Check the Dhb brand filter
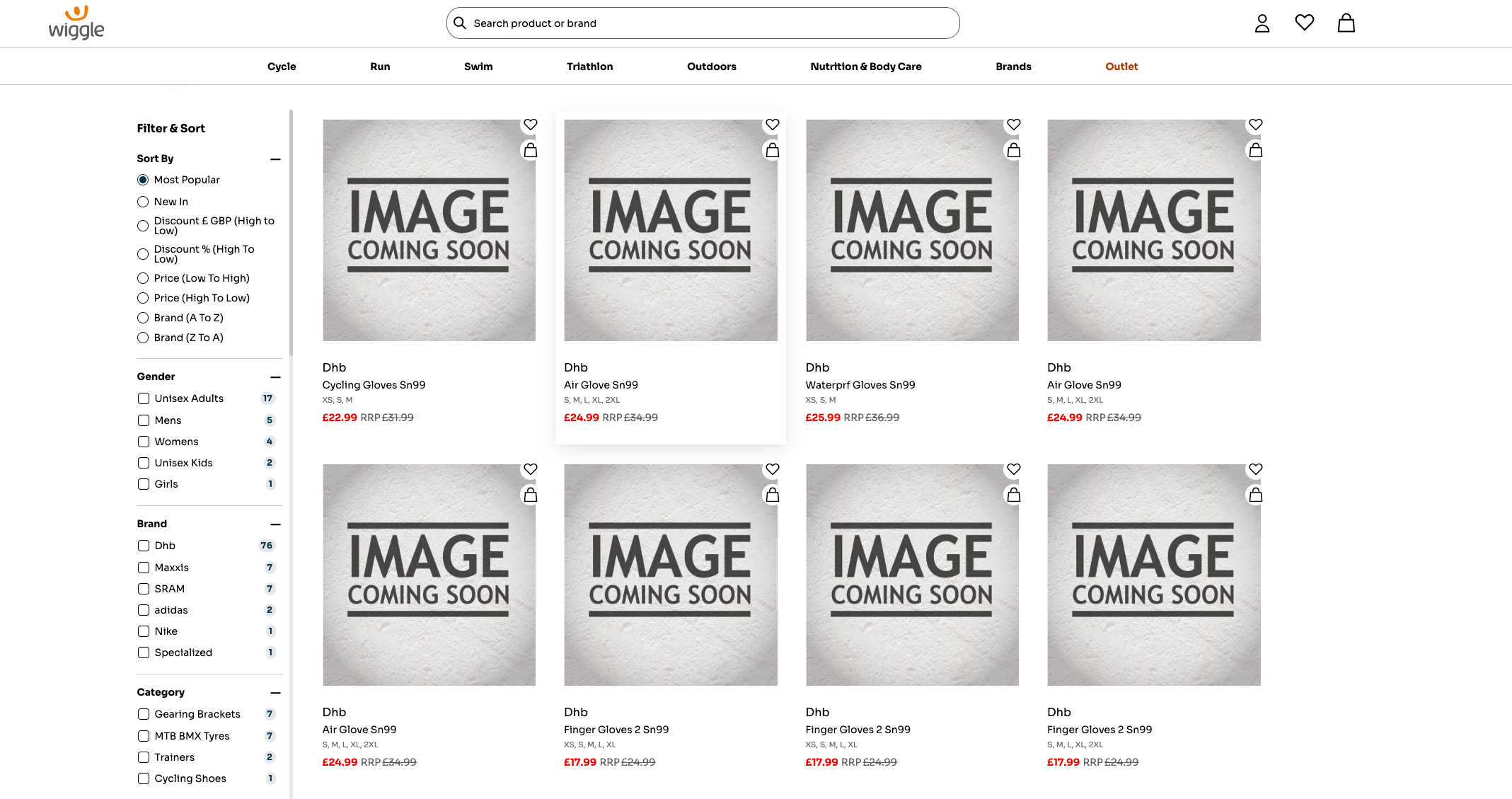The width and height of the screenshot is (1512, 799). pyautogui.click(x=144, y=546)
